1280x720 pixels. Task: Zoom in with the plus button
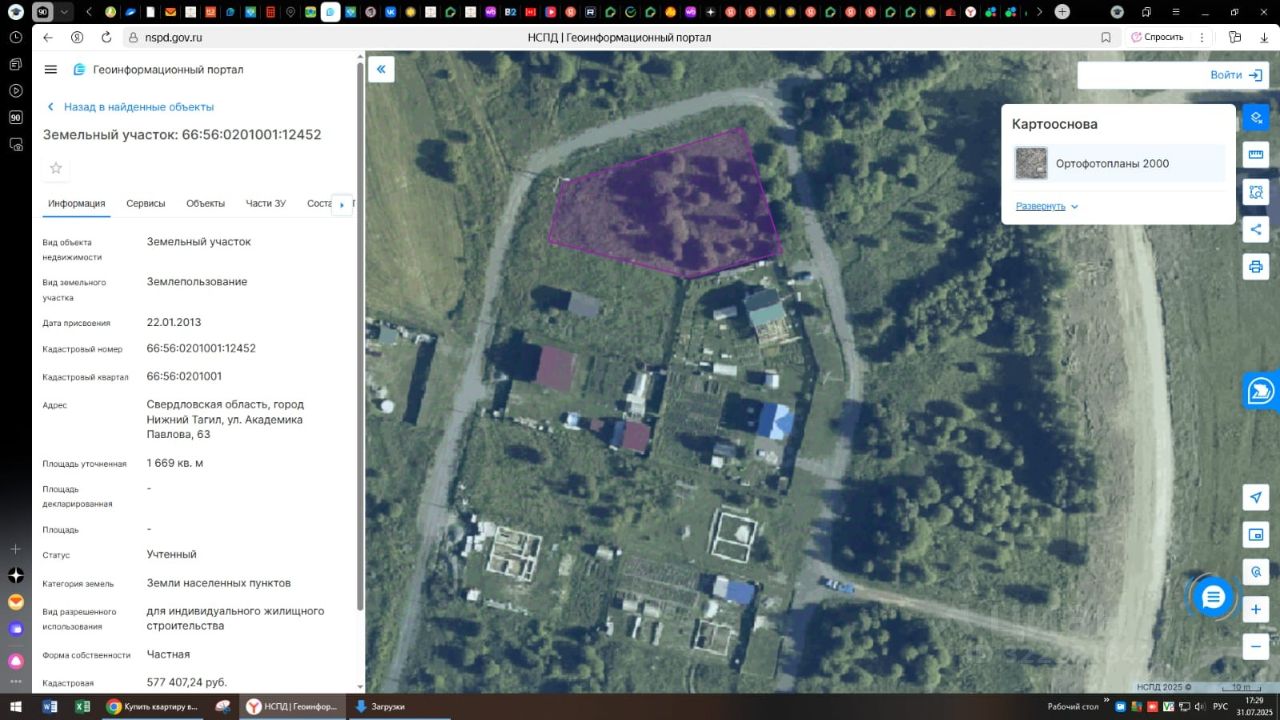(1256, 608)
